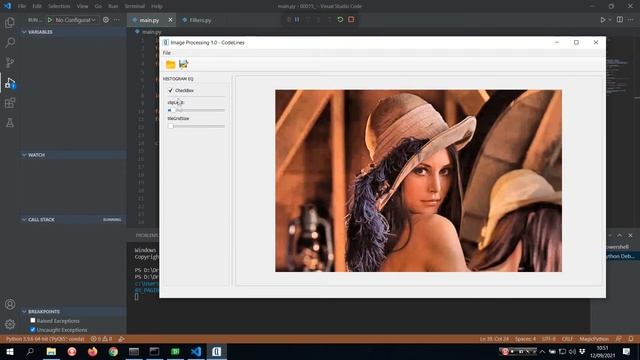Screen dimensions: 640x360
Task: Click the errors and warnings status bar indicator
Action: 101,339
